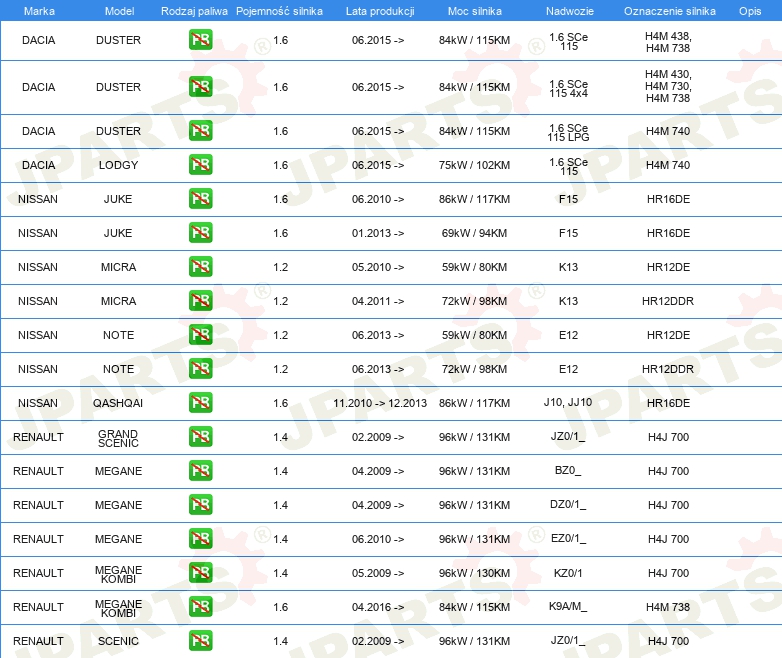The image size is (782, 658).
Task: Click fuel icon in Note 59kW row
Action: pyautogui.click(x=200, y=335)
